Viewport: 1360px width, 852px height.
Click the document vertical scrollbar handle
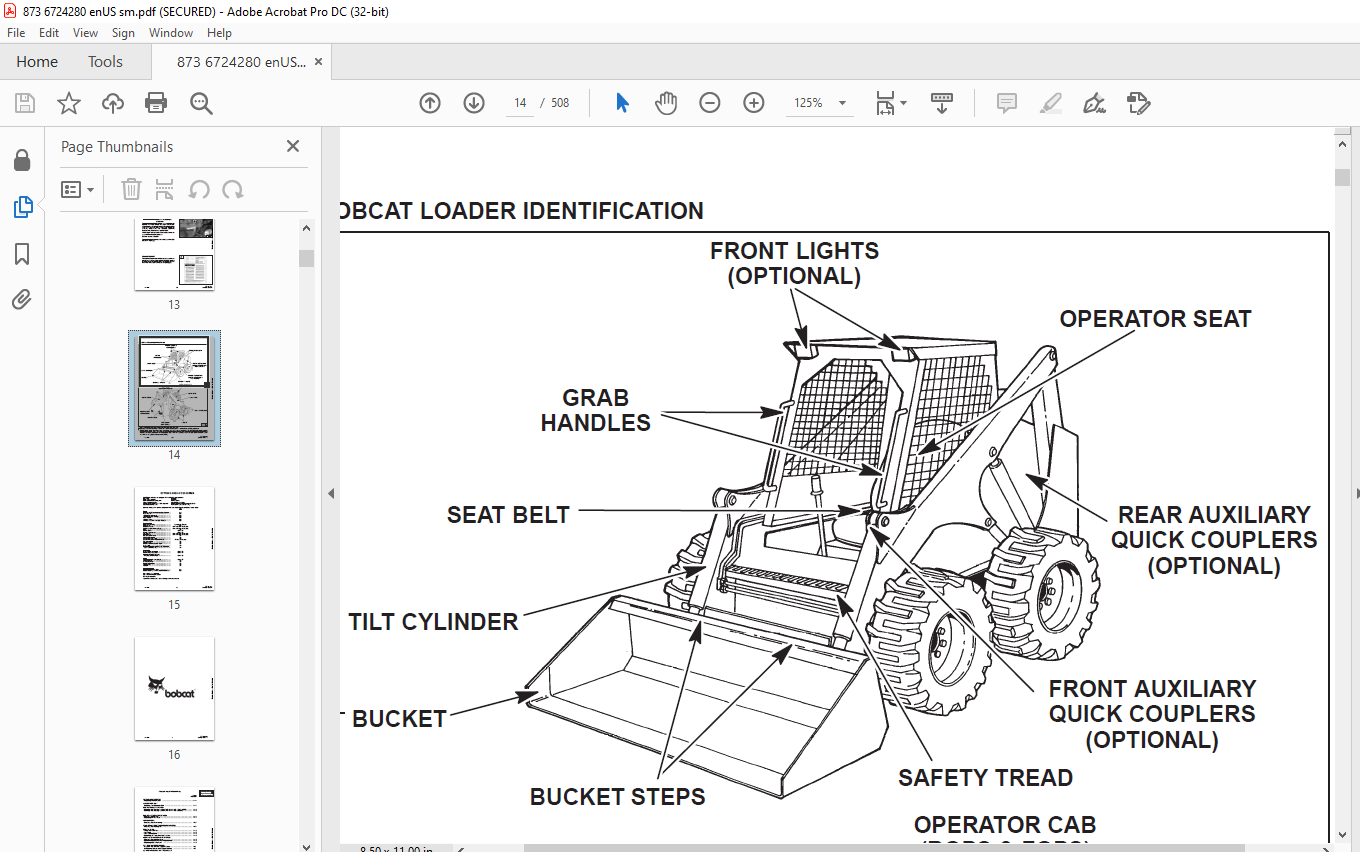click(1342, 177)
